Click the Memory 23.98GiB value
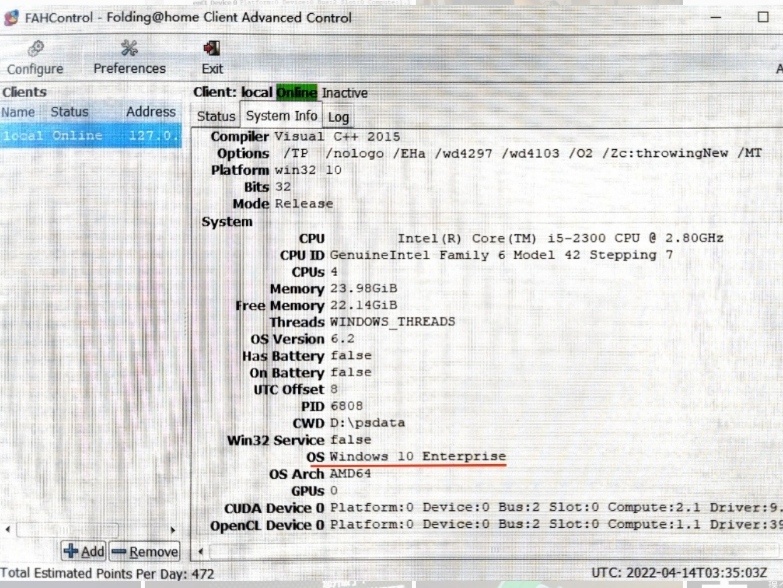This screenshot has height=588, width=783. click(x=364, y=289)
